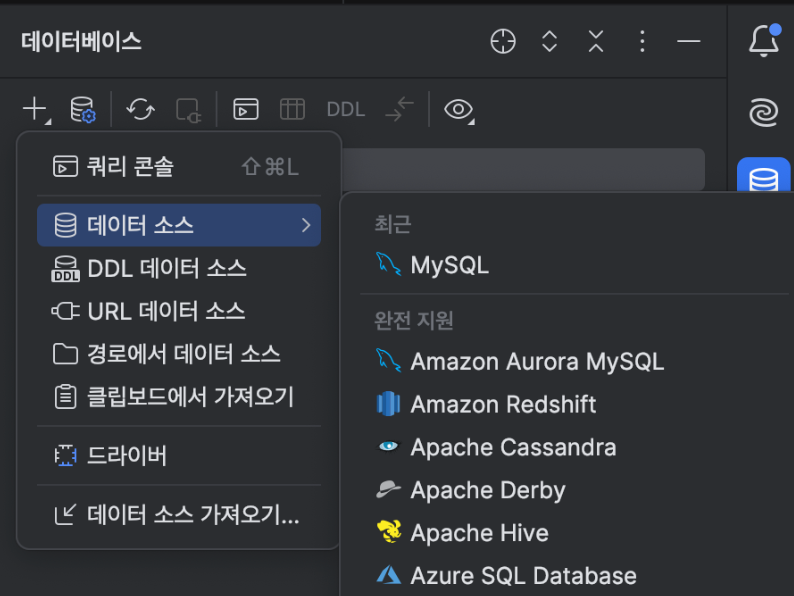Choose recent MySQL data source
The width and height of the screenshot is (794, 596).
[575, 265]
